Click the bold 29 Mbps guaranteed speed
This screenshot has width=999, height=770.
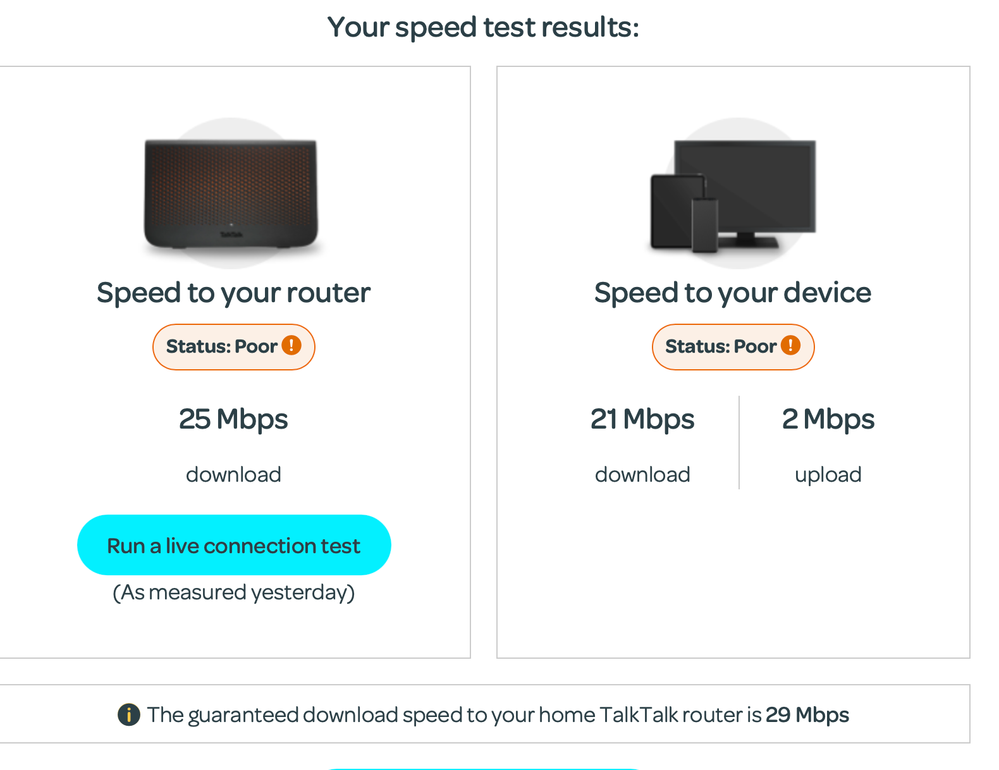click(808, 715)
